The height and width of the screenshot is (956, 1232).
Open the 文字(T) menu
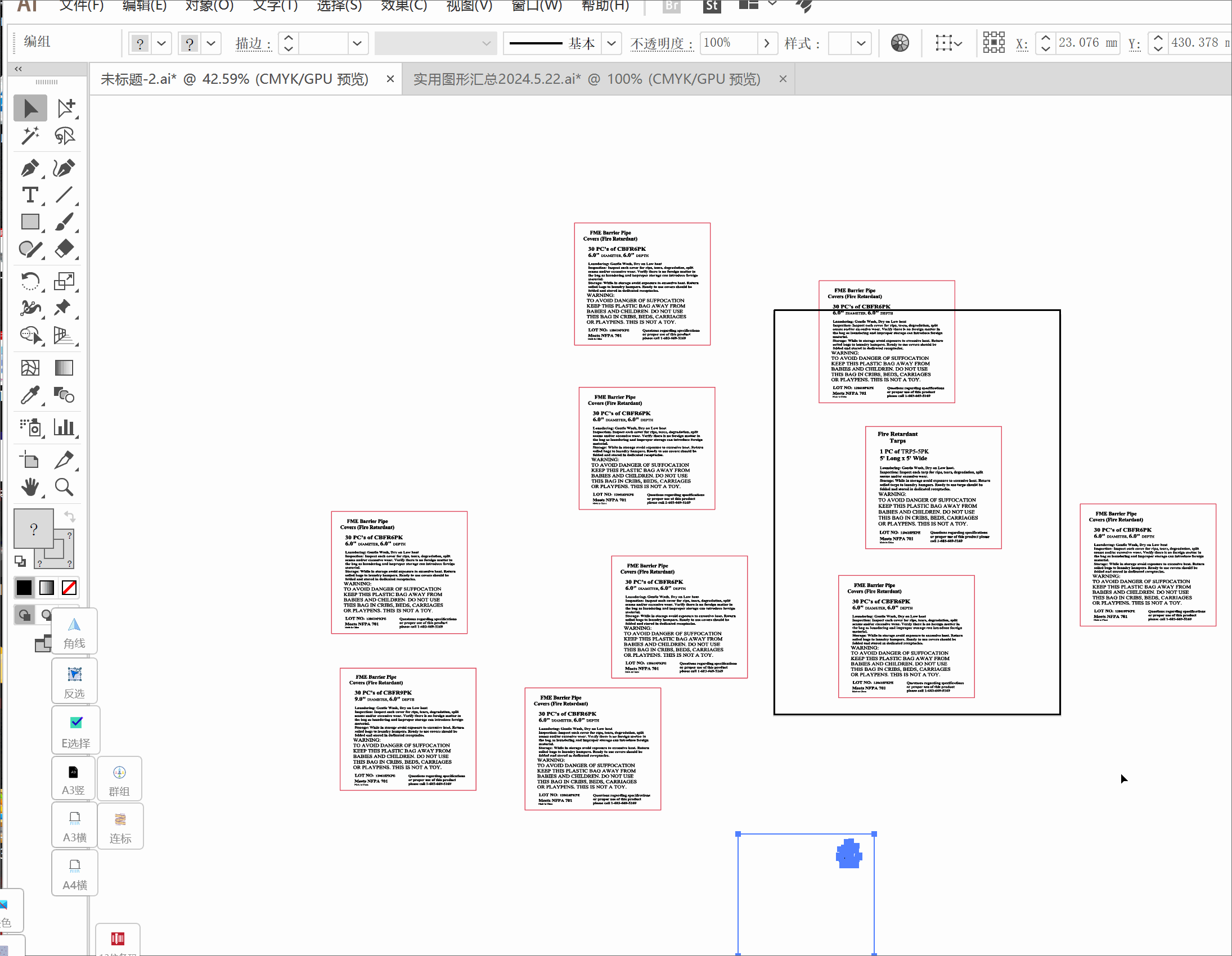pyautogui.click(x=275, y=6)
